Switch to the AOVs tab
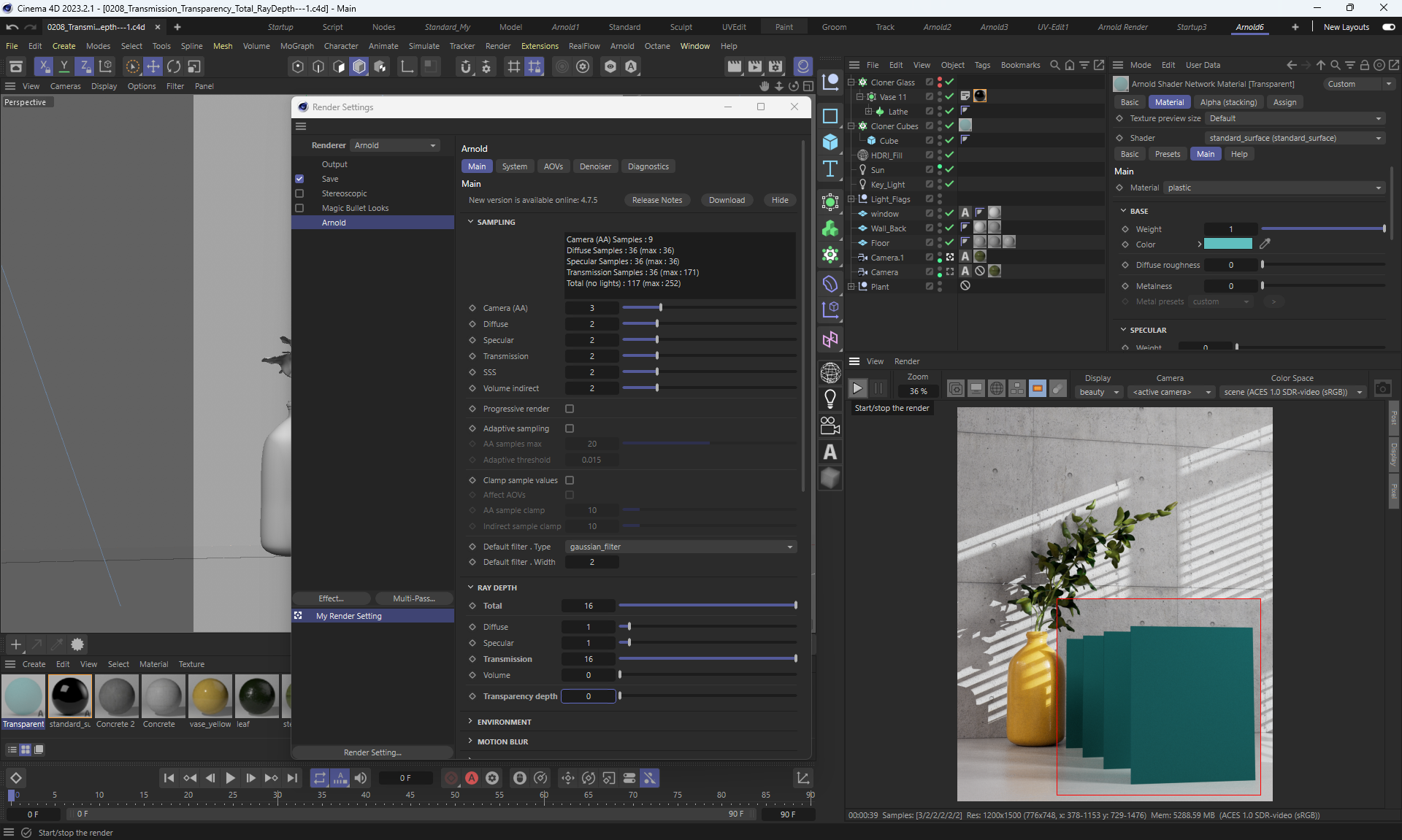The image size is (1402, 840). click(x=553, y=166)
